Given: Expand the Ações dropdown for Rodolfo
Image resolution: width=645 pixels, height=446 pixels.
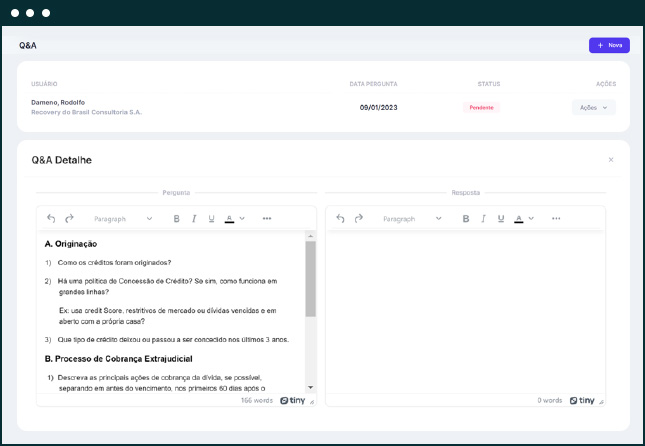Looking at the screenshot, I should [593, 107].
